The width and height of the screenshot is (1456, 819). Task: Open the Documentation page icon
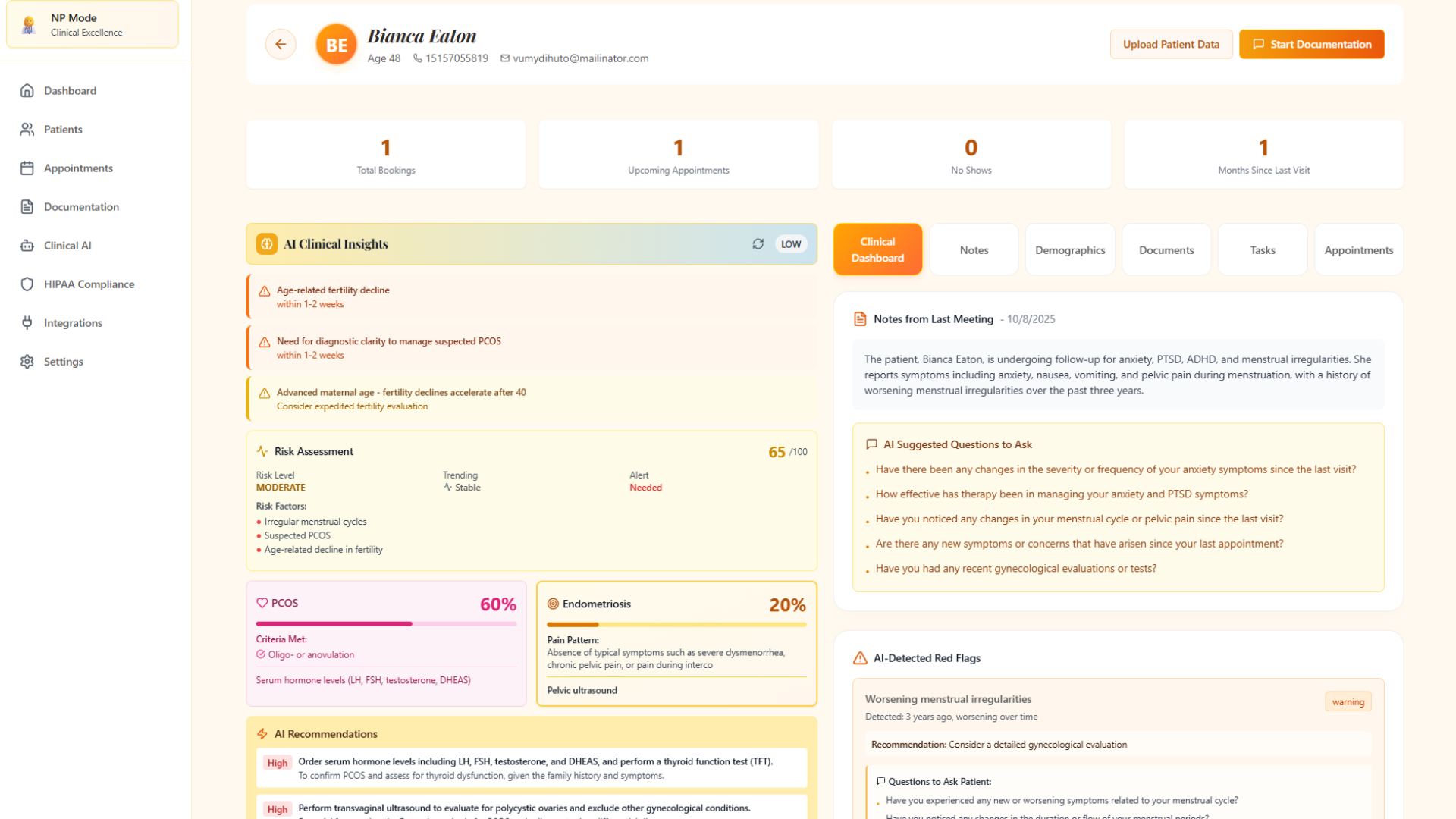click(x=27, y=206)
